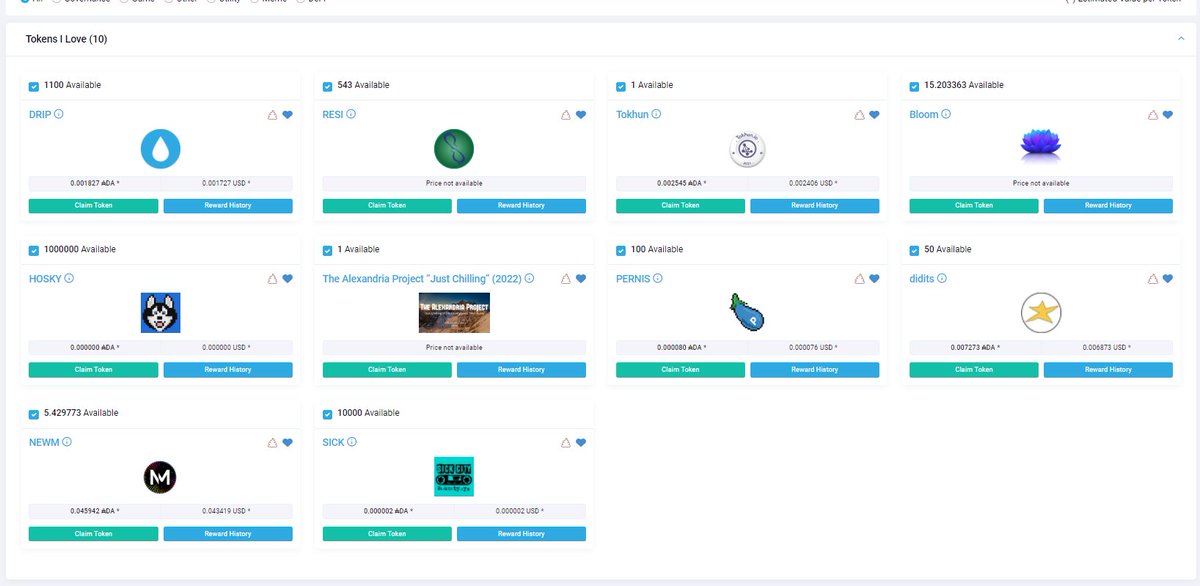Viewport: 1200px width, 586px height.
Task: Unfavorite didits with the heart icon
Action: tap(1168, 279)
